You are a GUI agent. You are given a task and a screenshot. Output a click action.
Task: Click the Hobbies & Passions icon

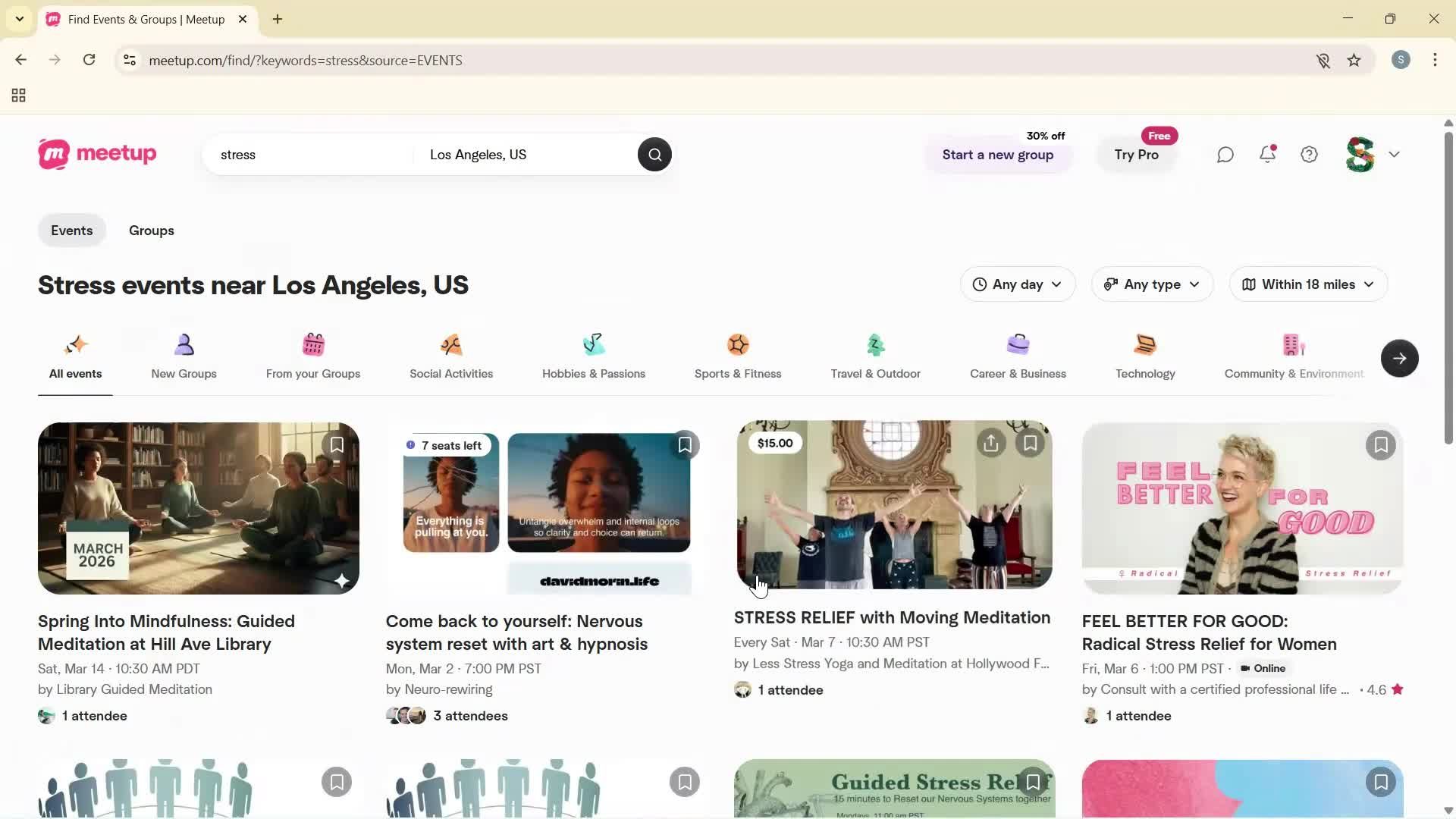tap(594, 345)
